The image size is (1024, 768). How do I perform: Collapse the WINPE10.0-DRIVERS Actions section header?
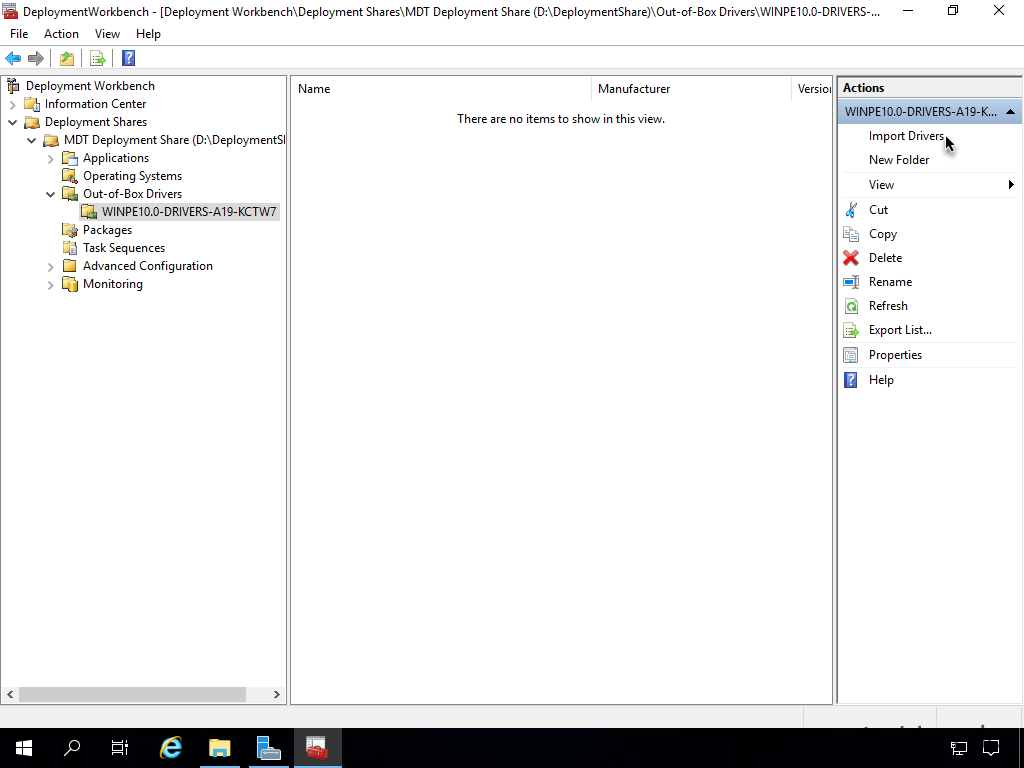point(1010,112)
